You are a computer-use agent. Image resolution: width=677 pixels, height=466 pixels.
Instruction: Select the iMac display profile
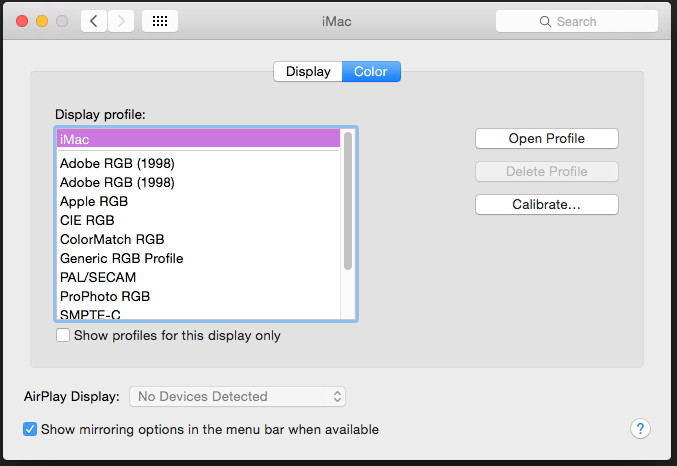(198, 139)
